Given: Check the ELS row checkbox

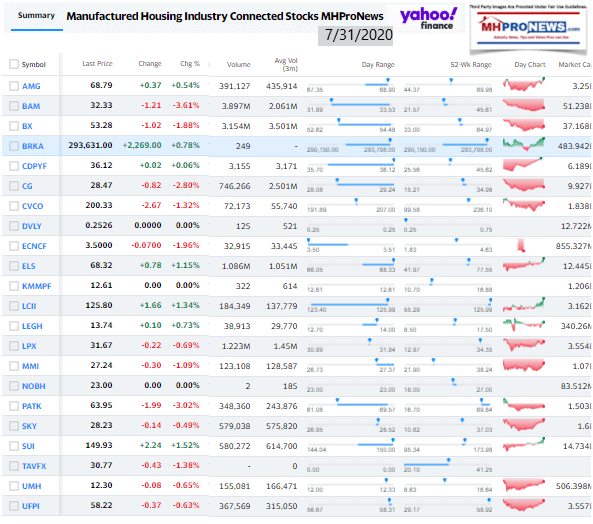Looking at the screenshot, I should coord(14,266).
